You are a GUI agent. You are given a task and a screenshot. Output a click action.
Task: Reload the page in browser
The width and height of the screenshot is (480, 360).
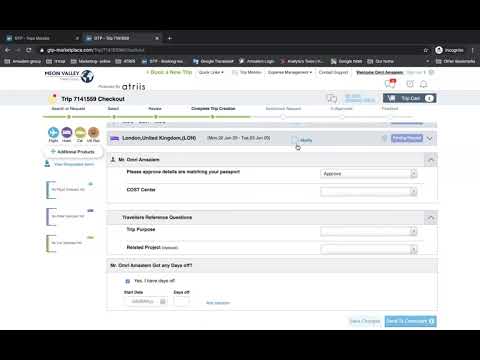point(29,50)
